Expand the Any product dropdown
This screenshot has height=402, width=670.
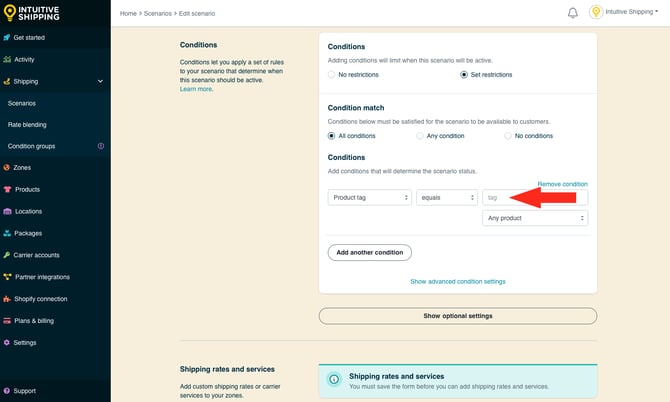pos(535,218)
